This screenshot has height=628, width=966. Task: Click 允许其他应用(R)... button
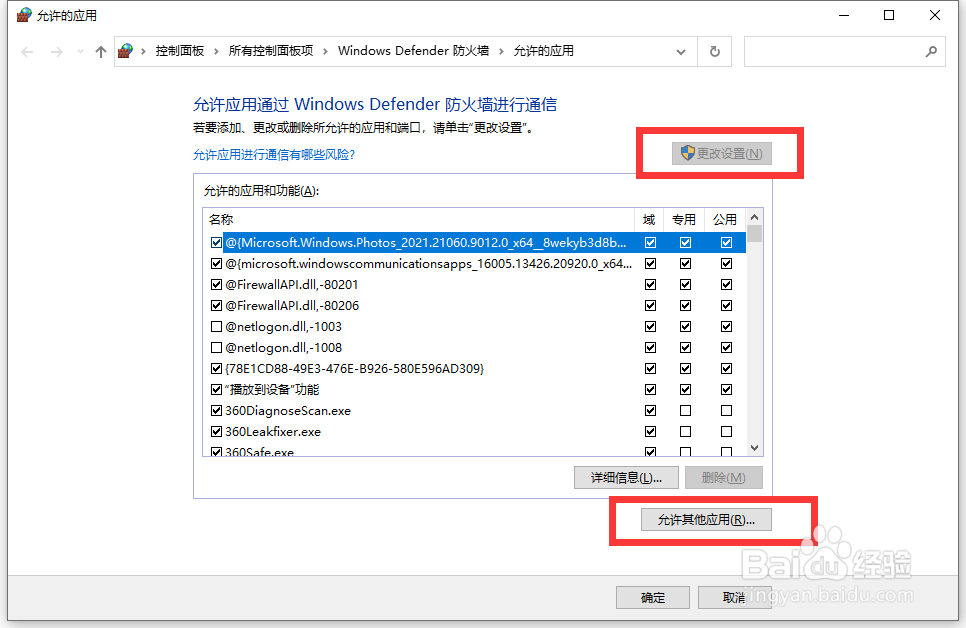tap(706, 520)
